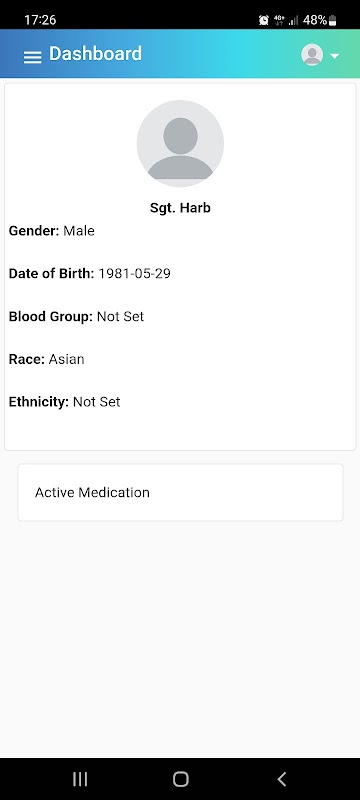
Task: Open the Active Medication card
Action: (x=181, y=492)
